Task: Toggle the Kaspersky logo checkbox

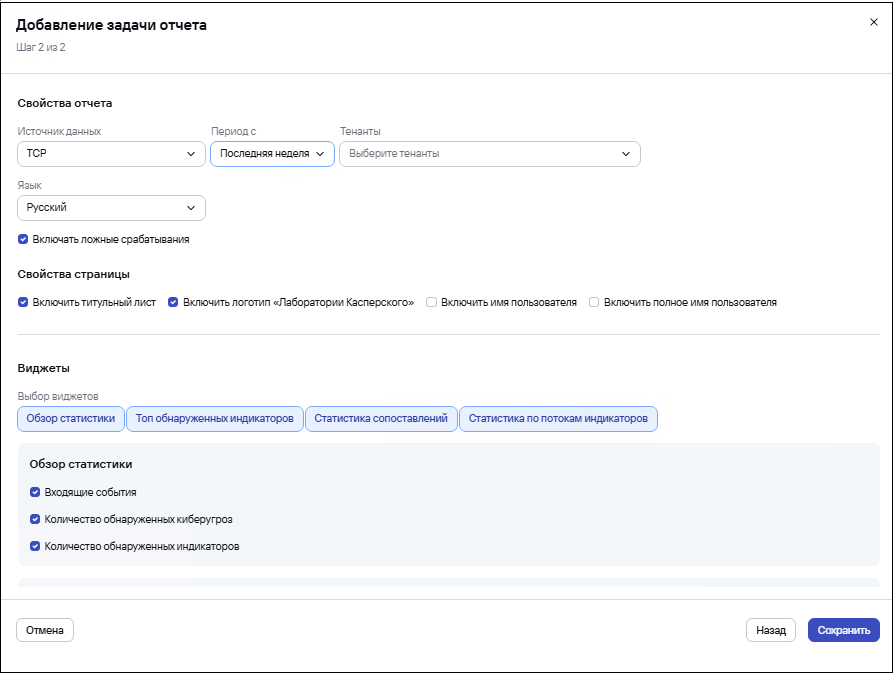Action: pos(173,302)
